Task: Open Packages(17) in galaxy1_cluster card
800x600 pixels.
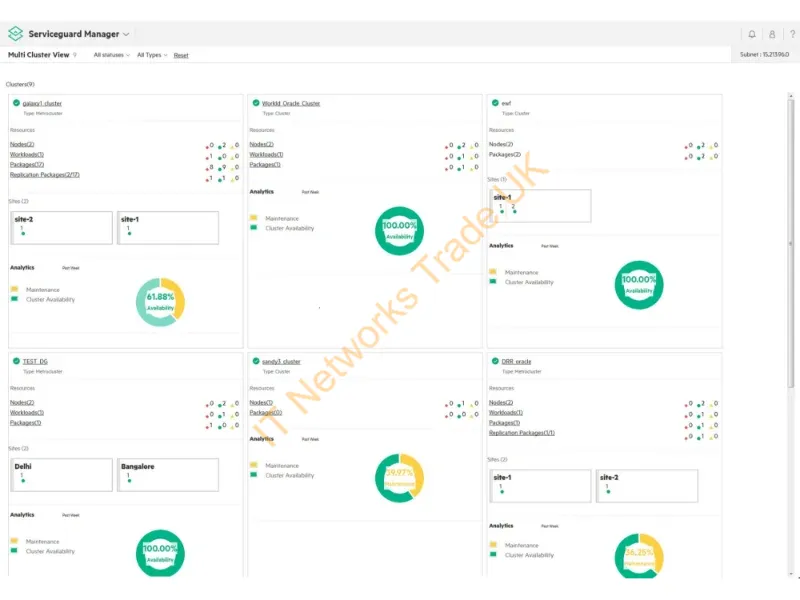Action: click(x=27, y=165)
